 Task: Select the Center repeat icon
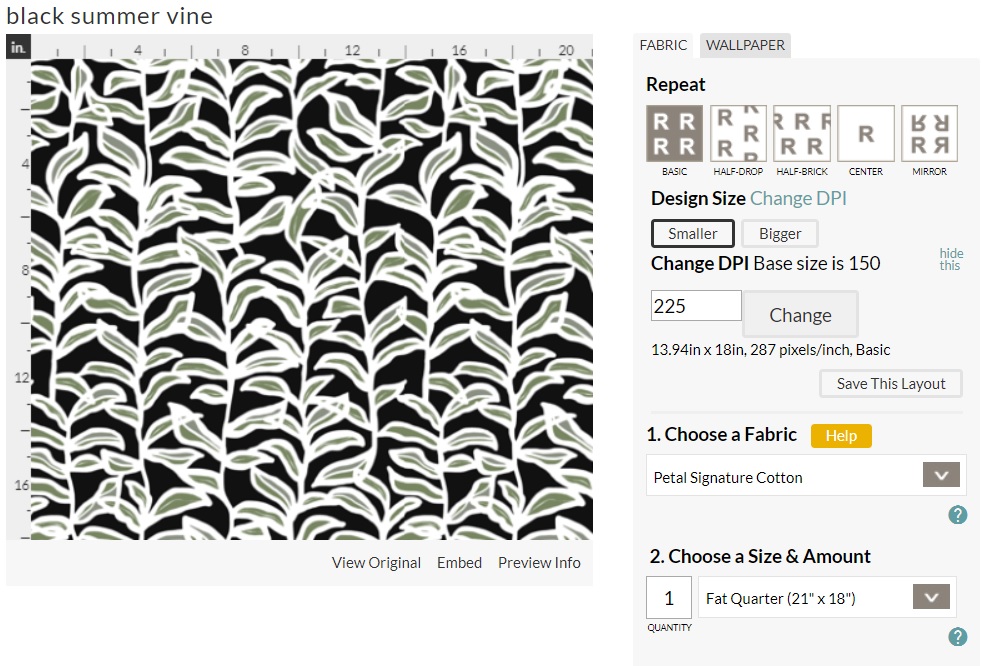(866, 134)
